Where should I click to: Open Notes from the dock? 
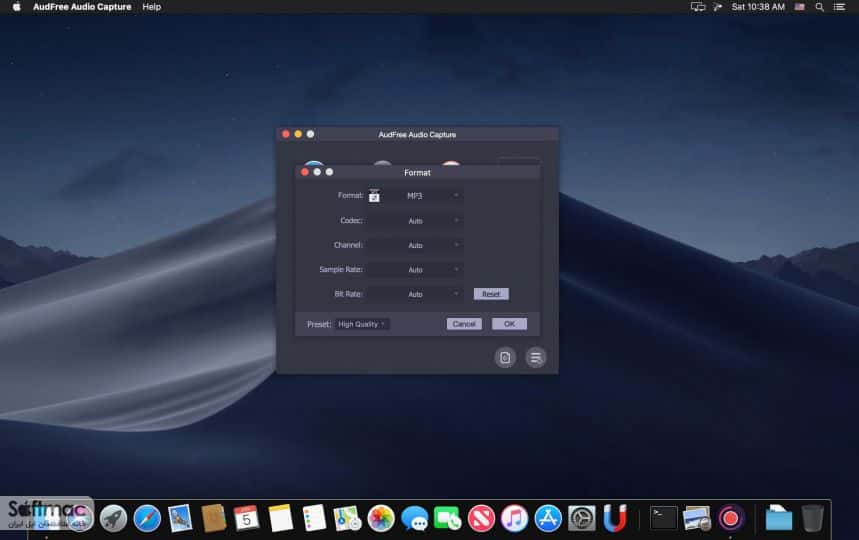click(280, 518)
